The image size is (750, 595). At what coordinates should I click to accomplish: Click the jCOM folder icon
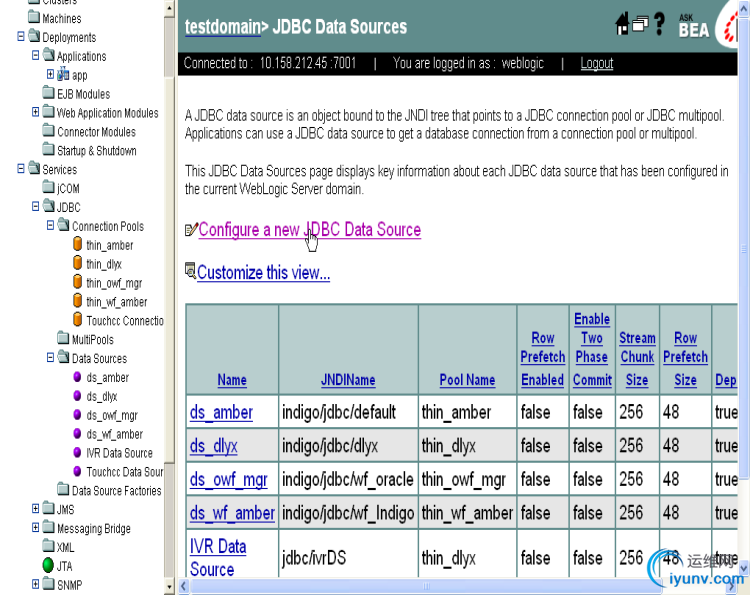(49, 187)
